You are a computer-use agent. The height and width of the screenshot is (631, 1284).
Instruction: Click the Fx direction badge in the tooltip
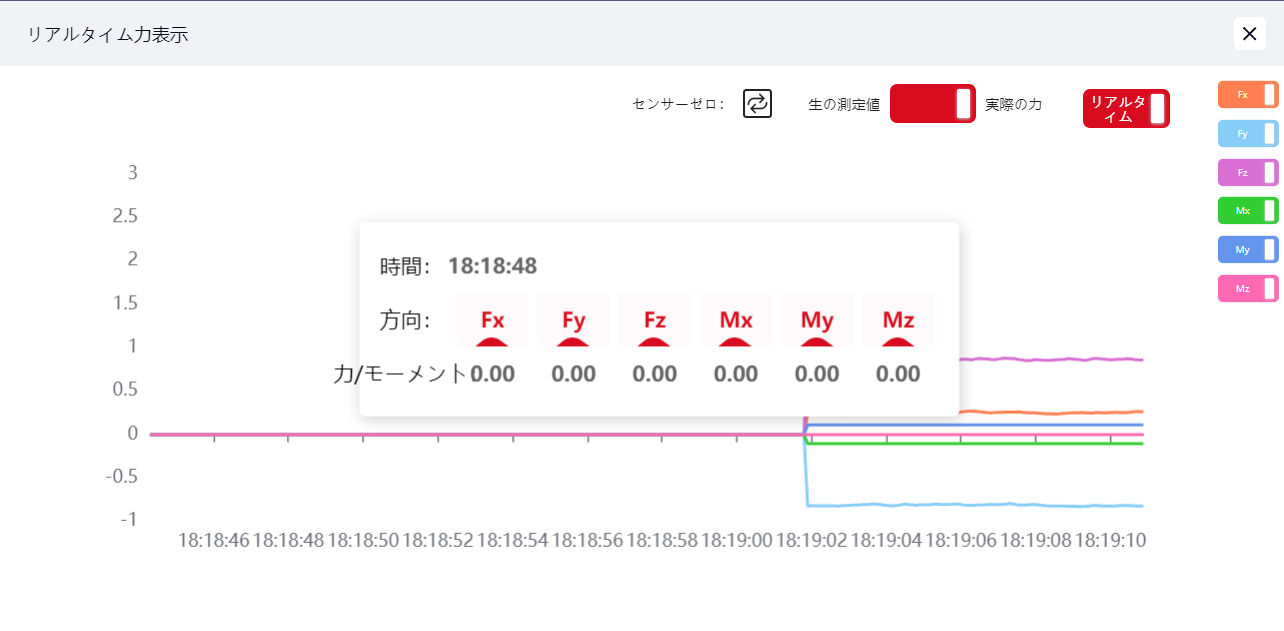pos(492,320)
